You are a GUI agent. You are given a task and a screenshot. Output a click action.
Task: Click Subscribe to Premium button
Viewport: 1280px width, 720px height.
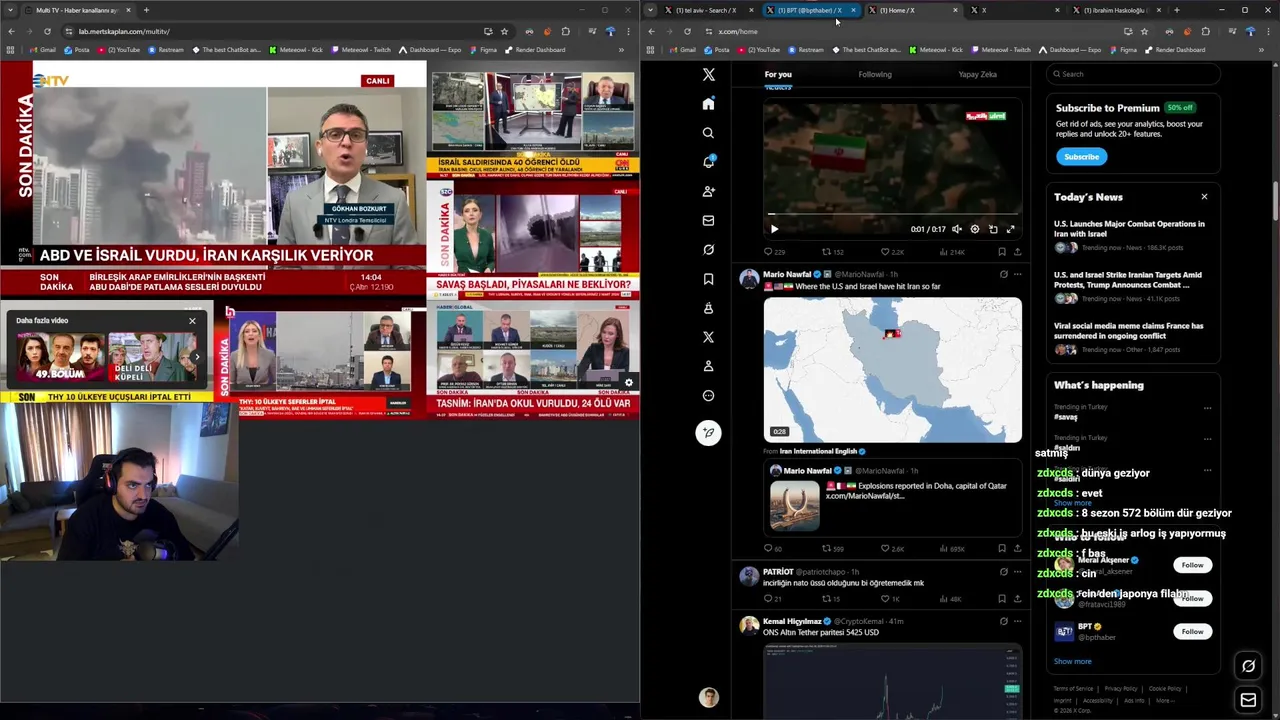[x=1081, y=157]
